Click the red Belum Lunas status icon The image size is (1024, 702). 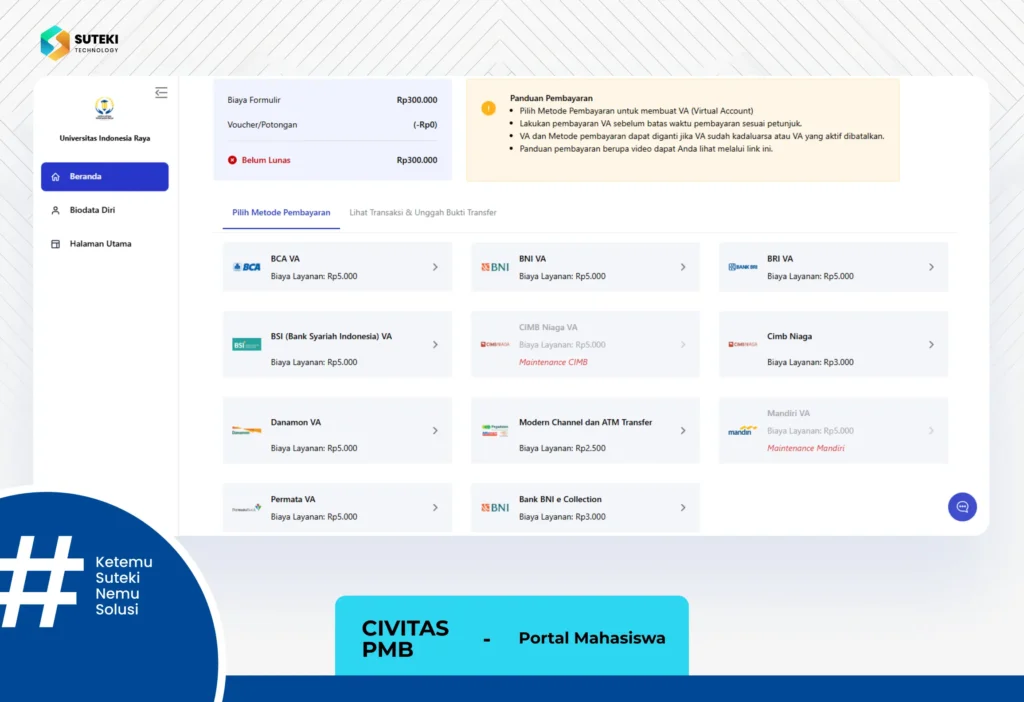tap(232, 160)
